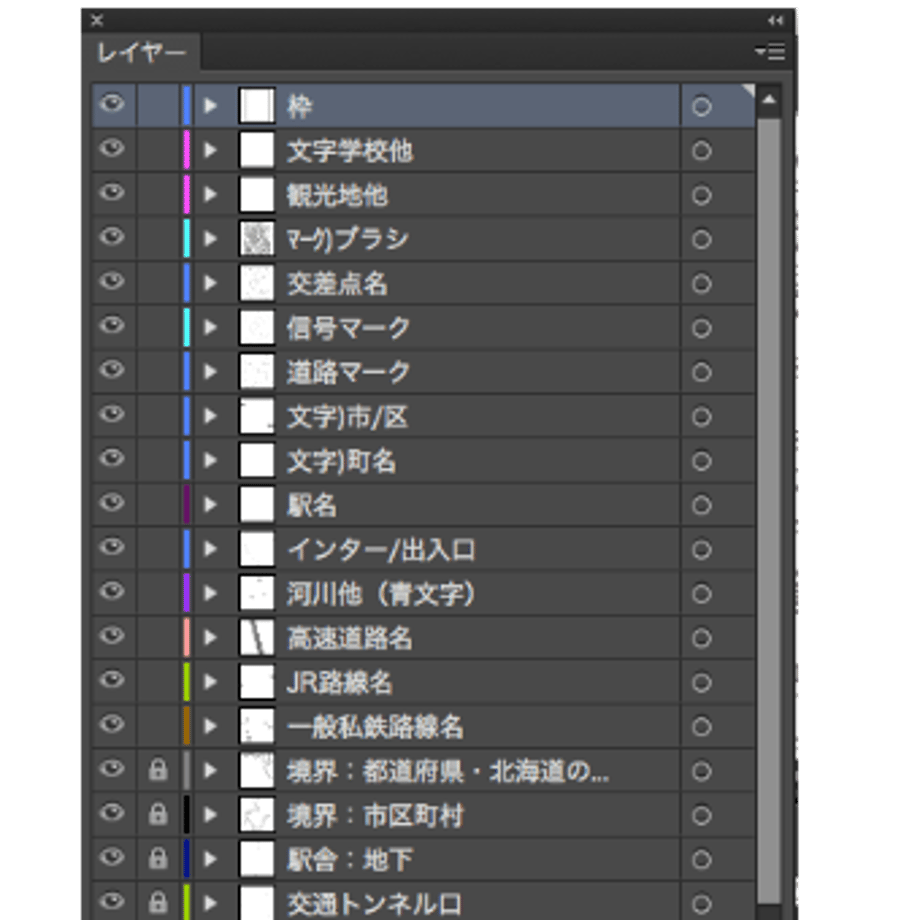Select the 信号マーク layer name

[x=349, y=328]
